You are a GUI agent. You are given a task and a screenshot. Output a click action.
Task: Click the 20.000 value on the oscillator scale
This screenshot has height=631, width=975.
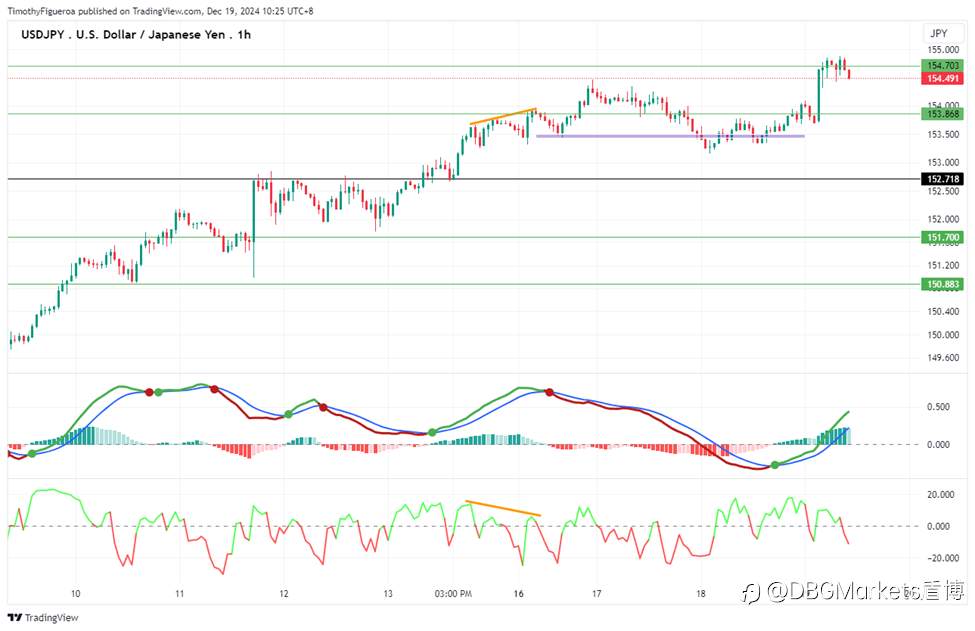[941, 495]
